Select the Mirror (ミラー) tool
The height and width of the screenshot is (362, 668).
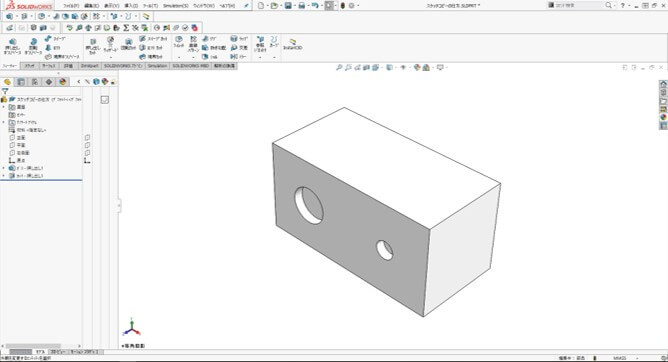click(x=239, y=56)
